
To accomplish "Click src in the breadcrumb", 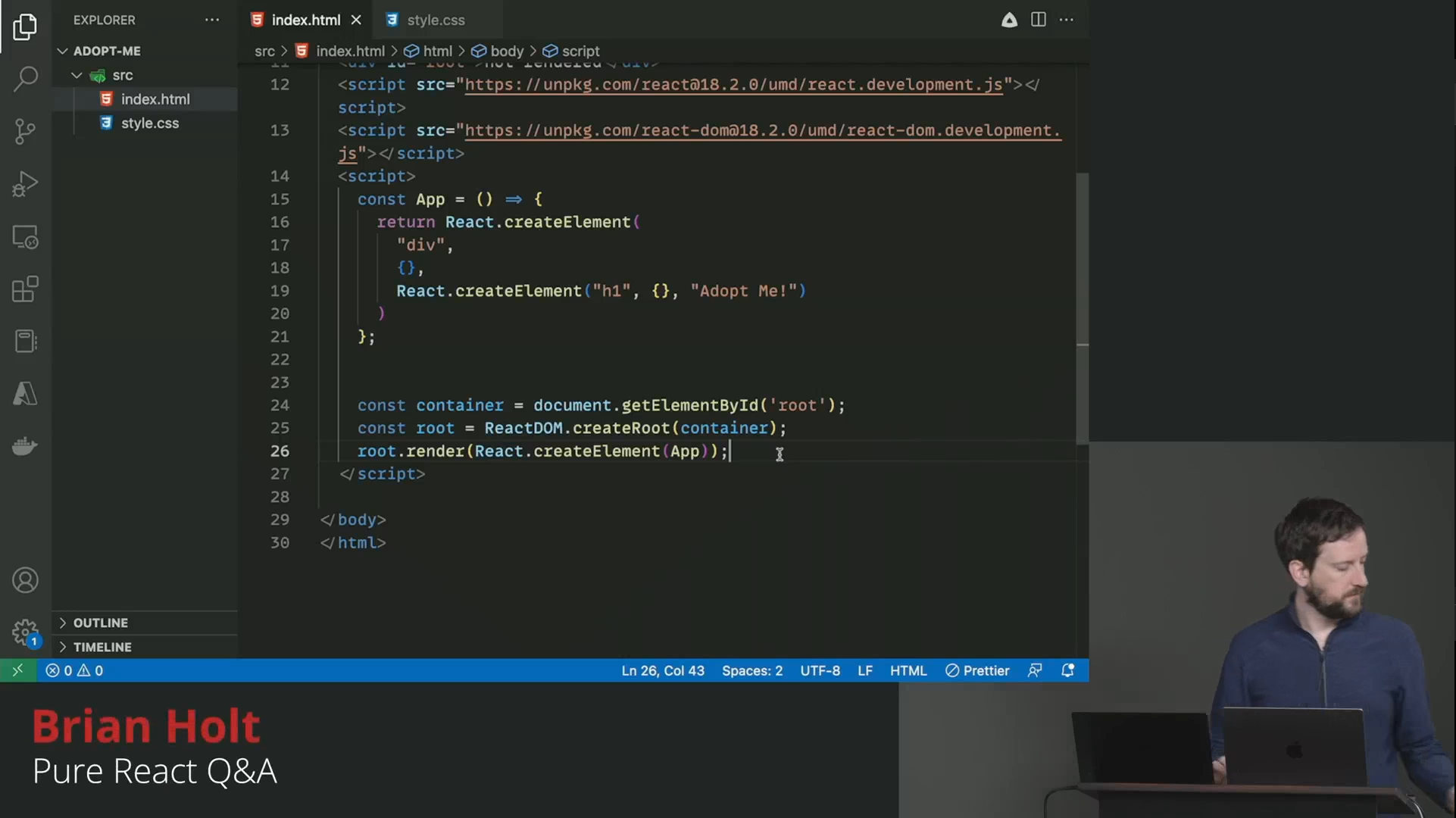I will click(x=264, y=52).
